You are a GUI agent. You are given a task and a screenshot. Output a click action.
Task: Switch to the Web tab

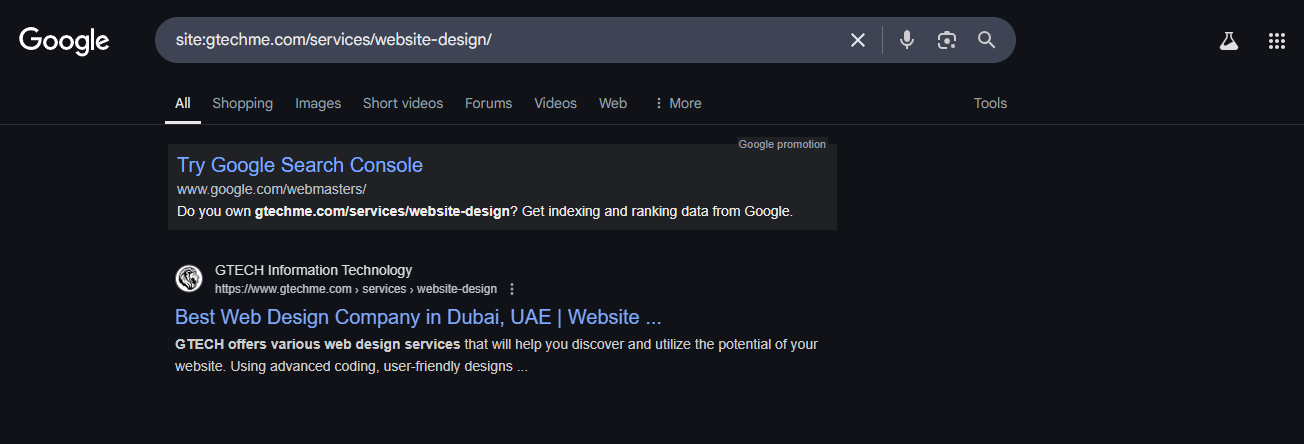[x=613, y=103]
